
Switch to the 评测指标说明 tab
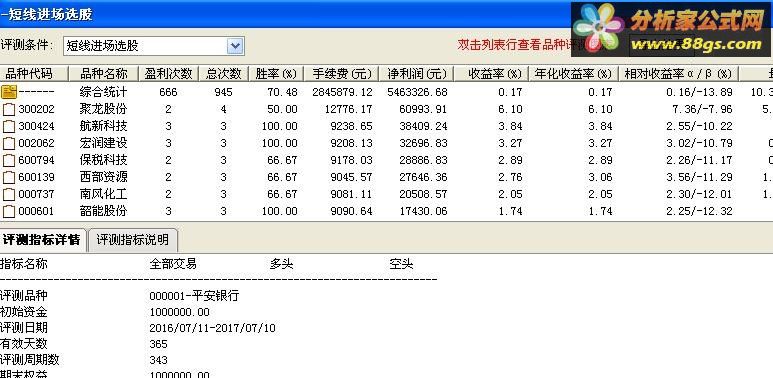click(x=133, y=240)
